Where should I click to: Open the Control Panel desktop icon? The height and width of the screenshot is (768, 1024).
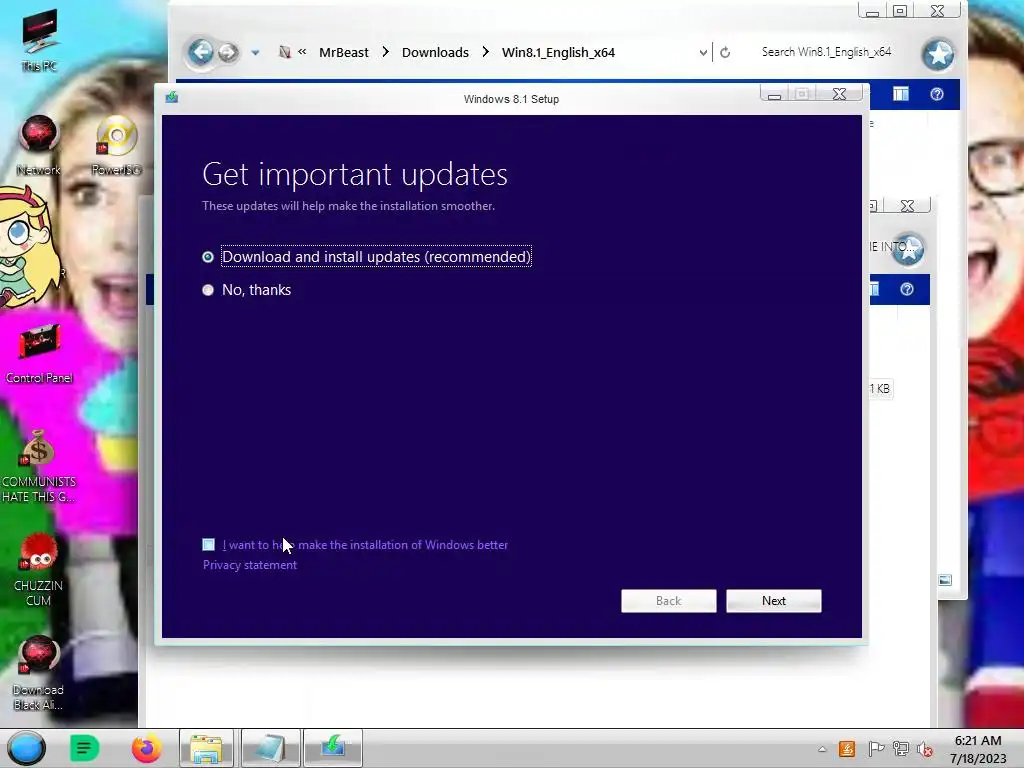click(39, 354)
